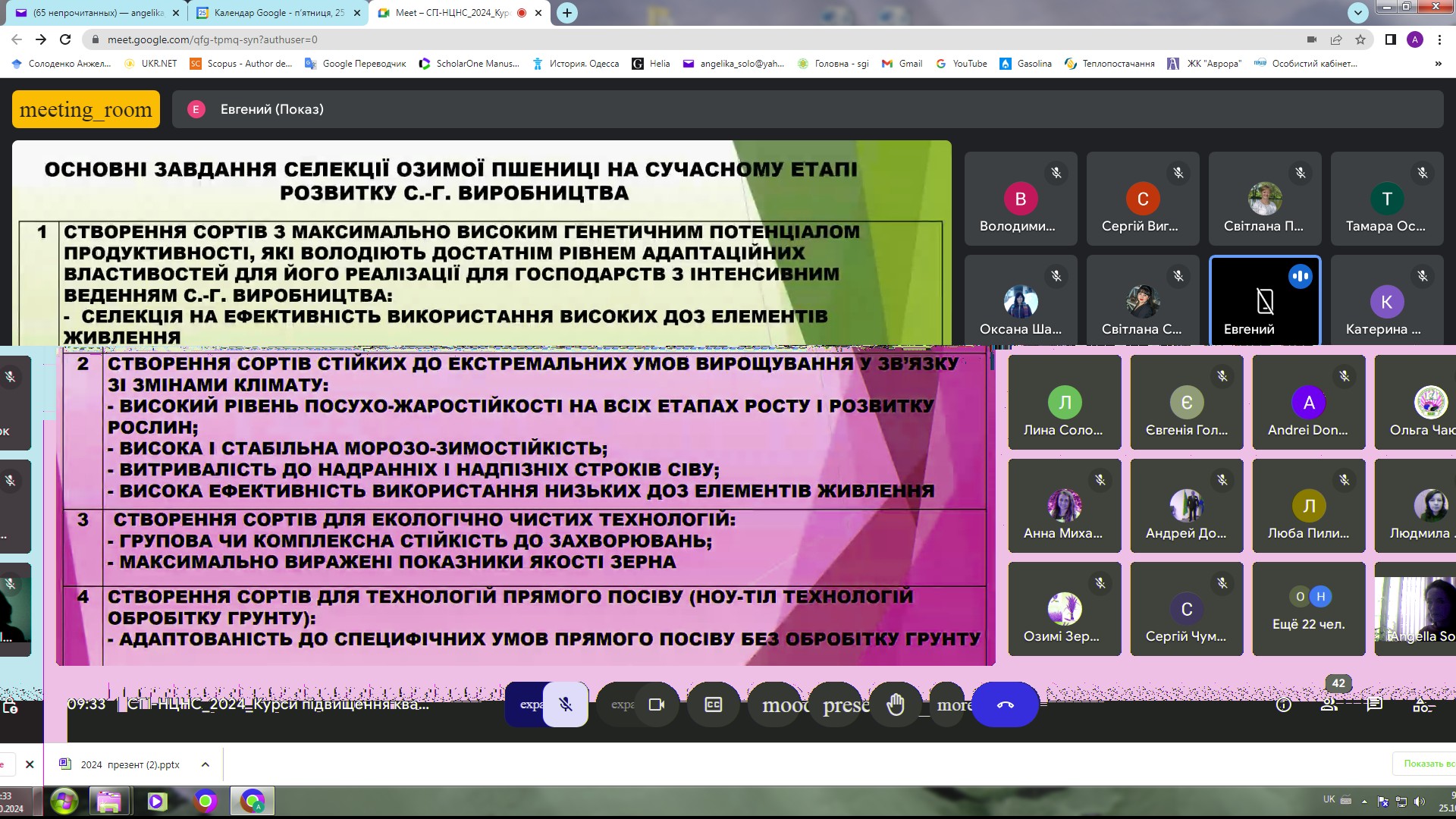Go back in browser history
This screenshot has height=819, width=1456.
[x=17, y=39]
